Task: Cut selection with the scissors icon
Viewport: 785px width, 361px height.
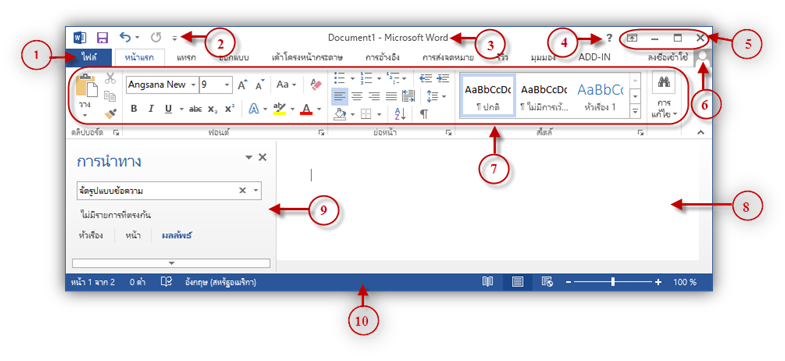Action: pyautogui.click(x=110, y=78)
